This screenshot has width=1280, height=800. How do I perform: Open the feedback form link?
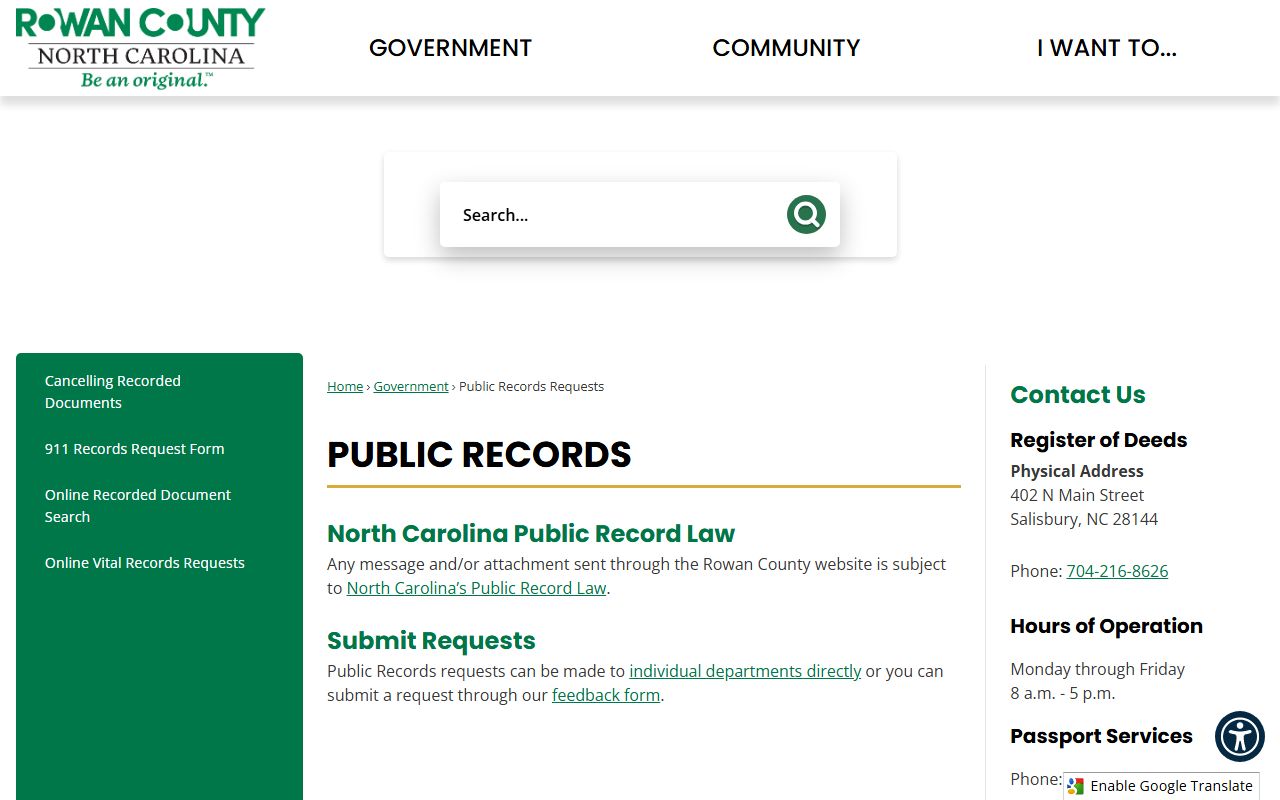tap(606, 695)
